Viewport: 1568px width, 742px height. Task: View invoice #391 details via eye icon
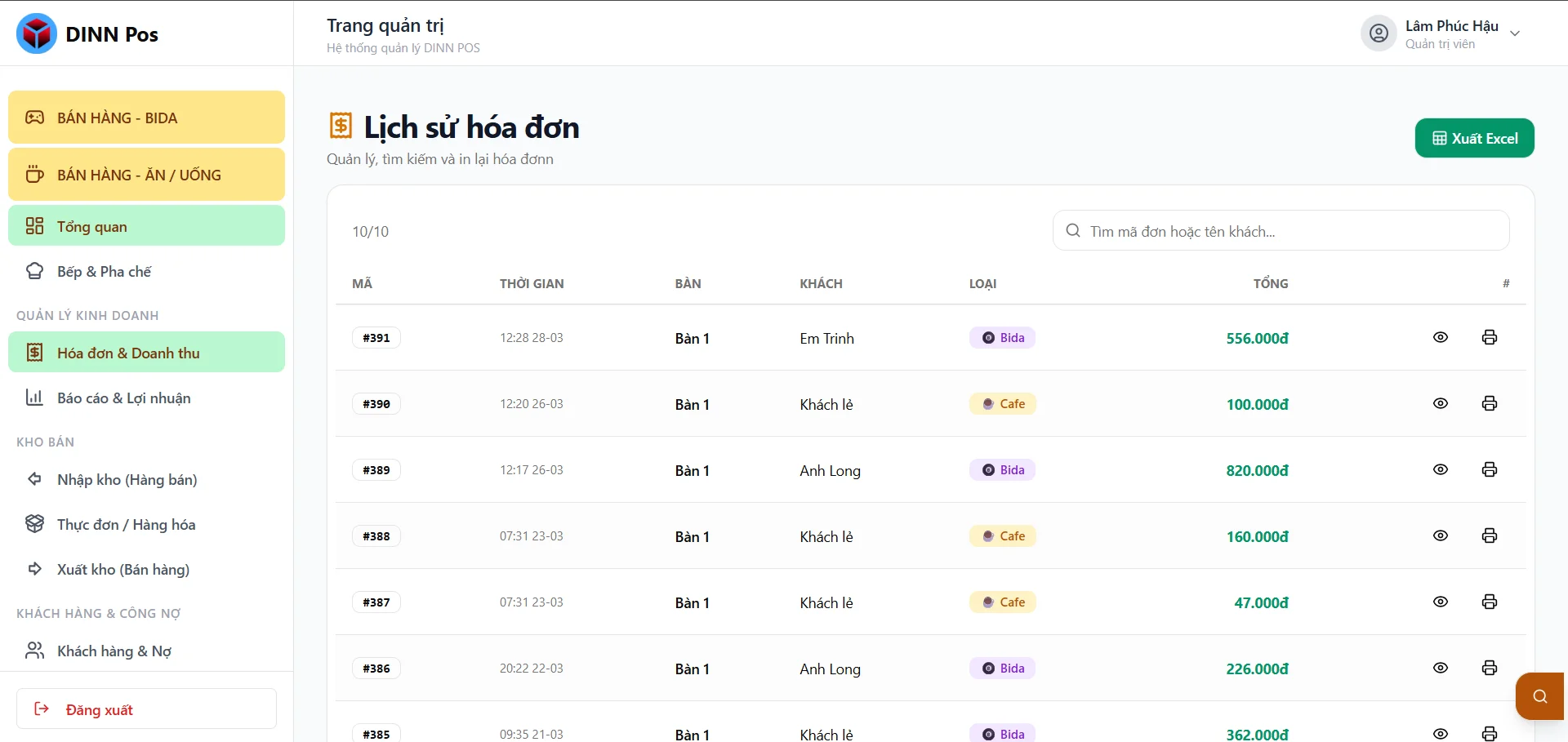click(x=1440, y=338)
